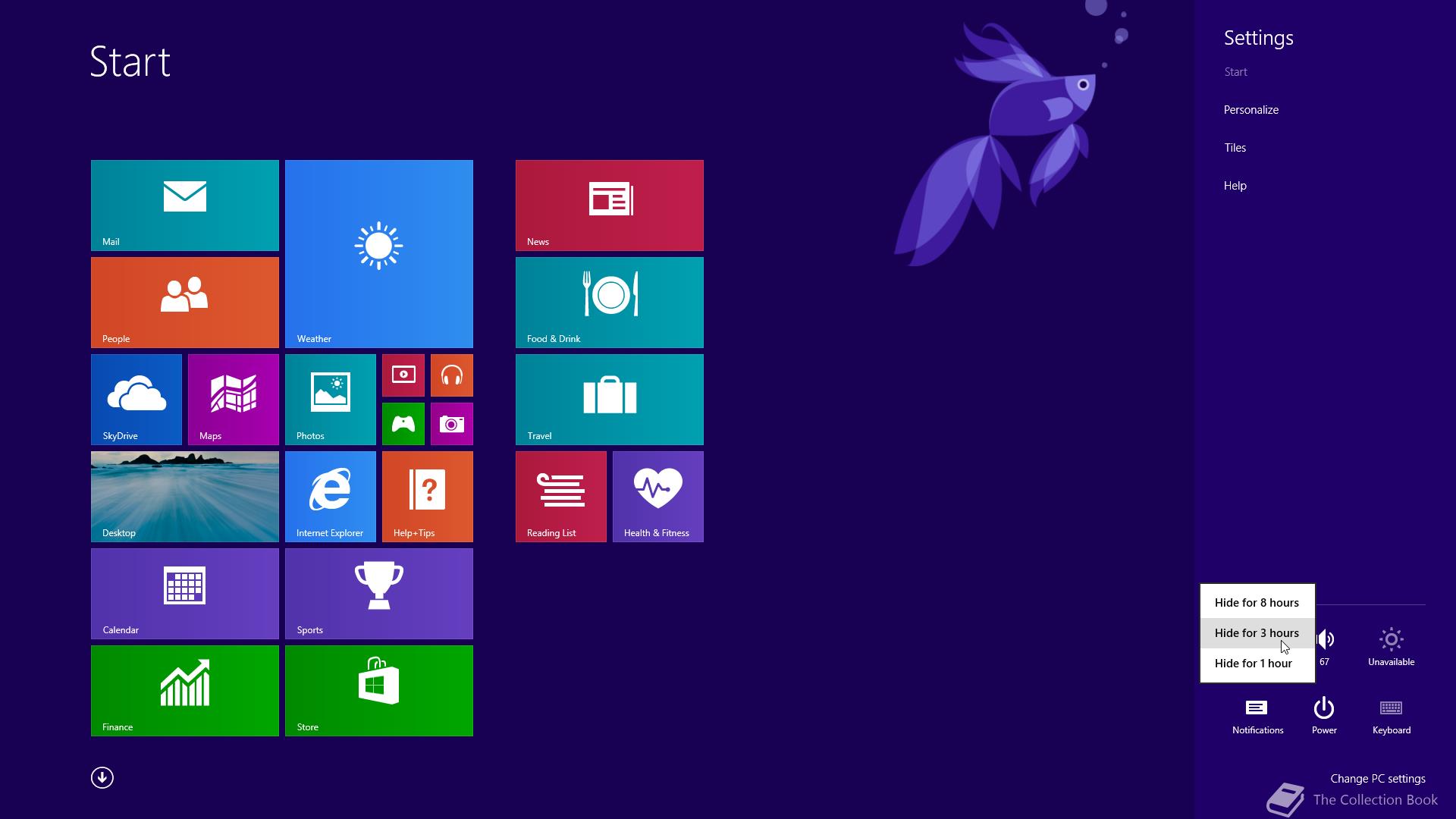Open the Calendar tile

[185, 594]
